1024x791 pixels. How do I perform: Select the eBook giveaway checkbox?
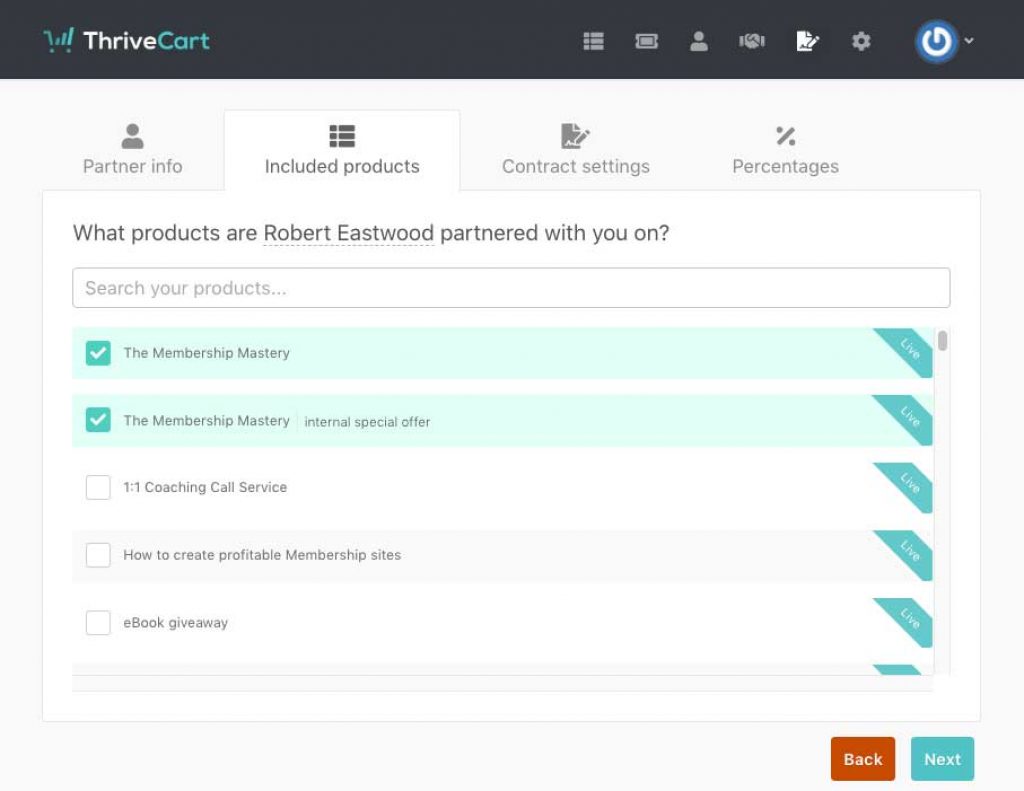tap(98, 622)
